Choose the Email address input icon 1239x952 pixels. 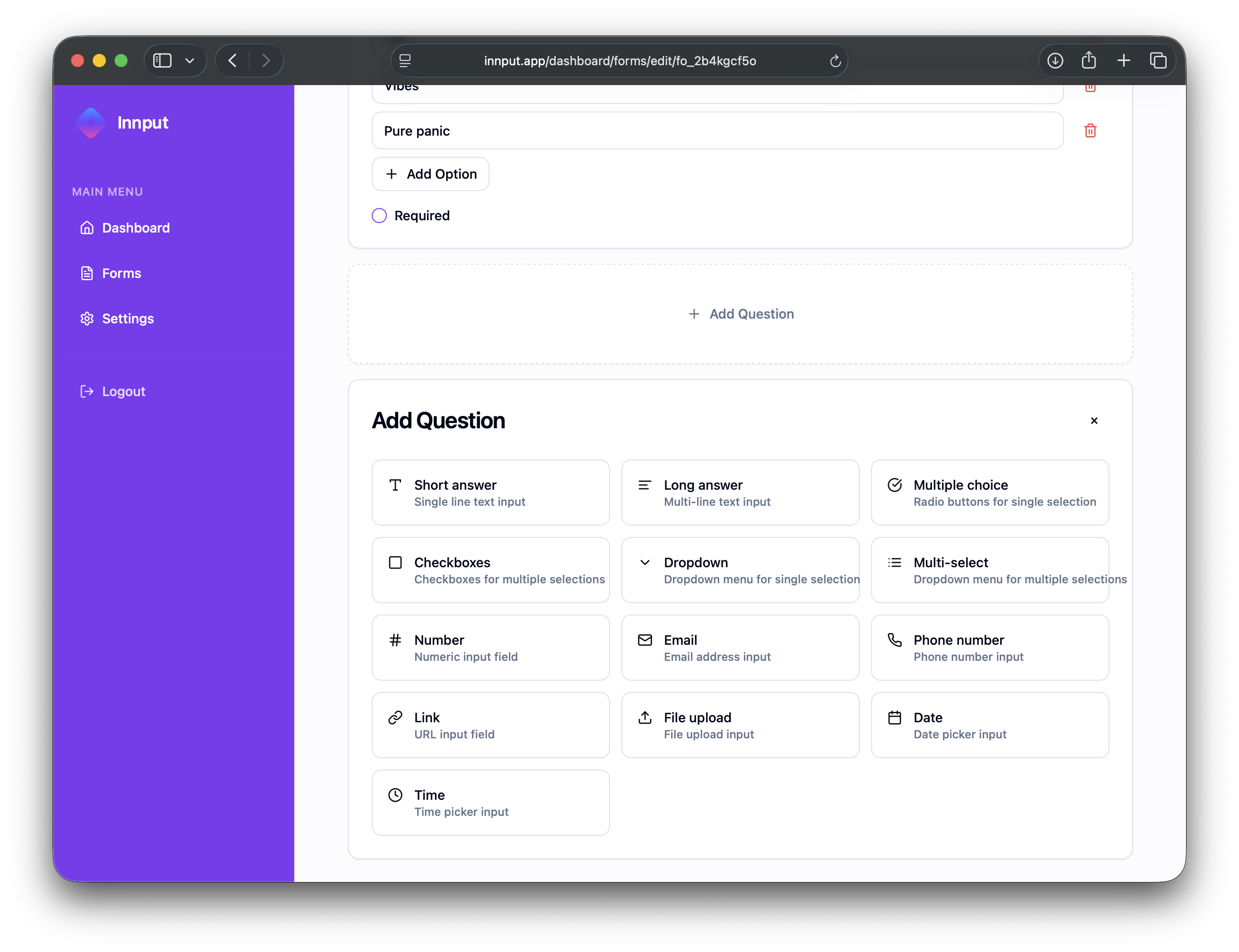tap(645, 640)
